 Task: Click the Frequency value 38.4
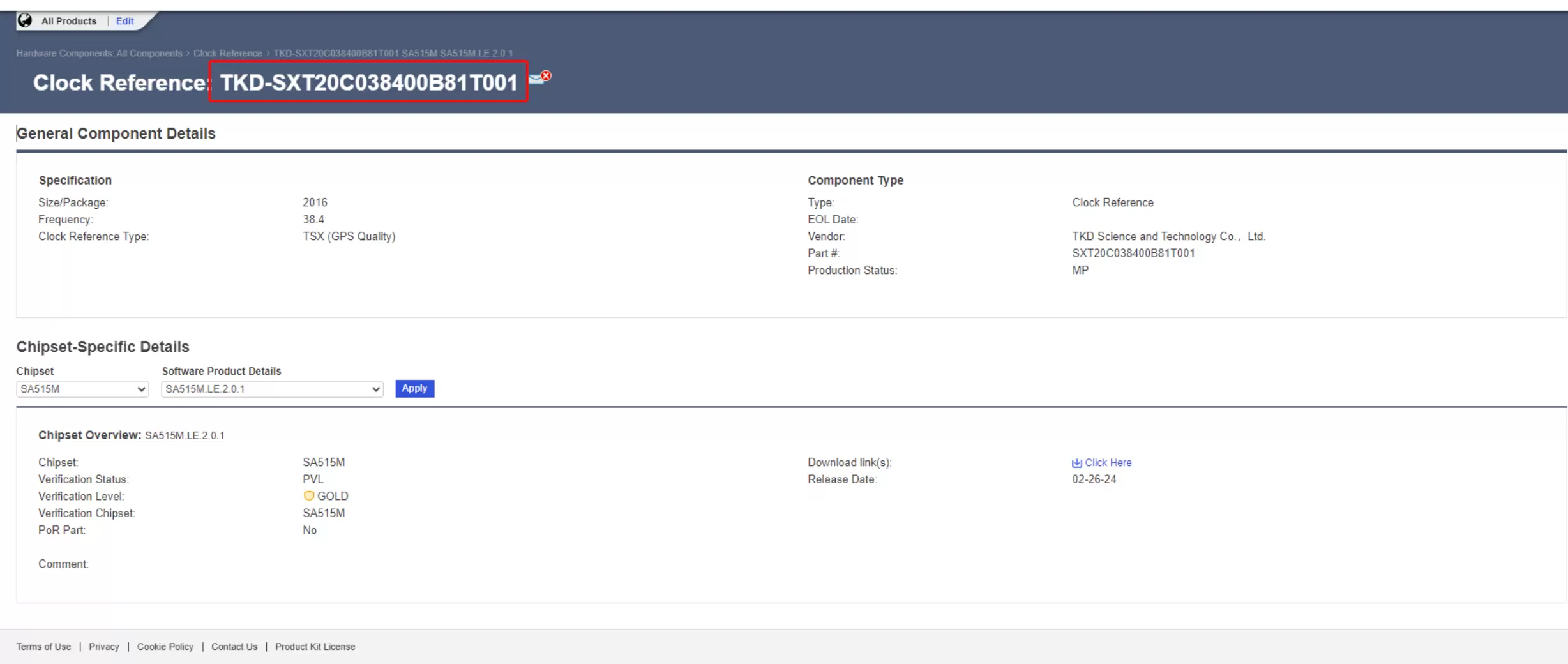[x=313, y=220]
